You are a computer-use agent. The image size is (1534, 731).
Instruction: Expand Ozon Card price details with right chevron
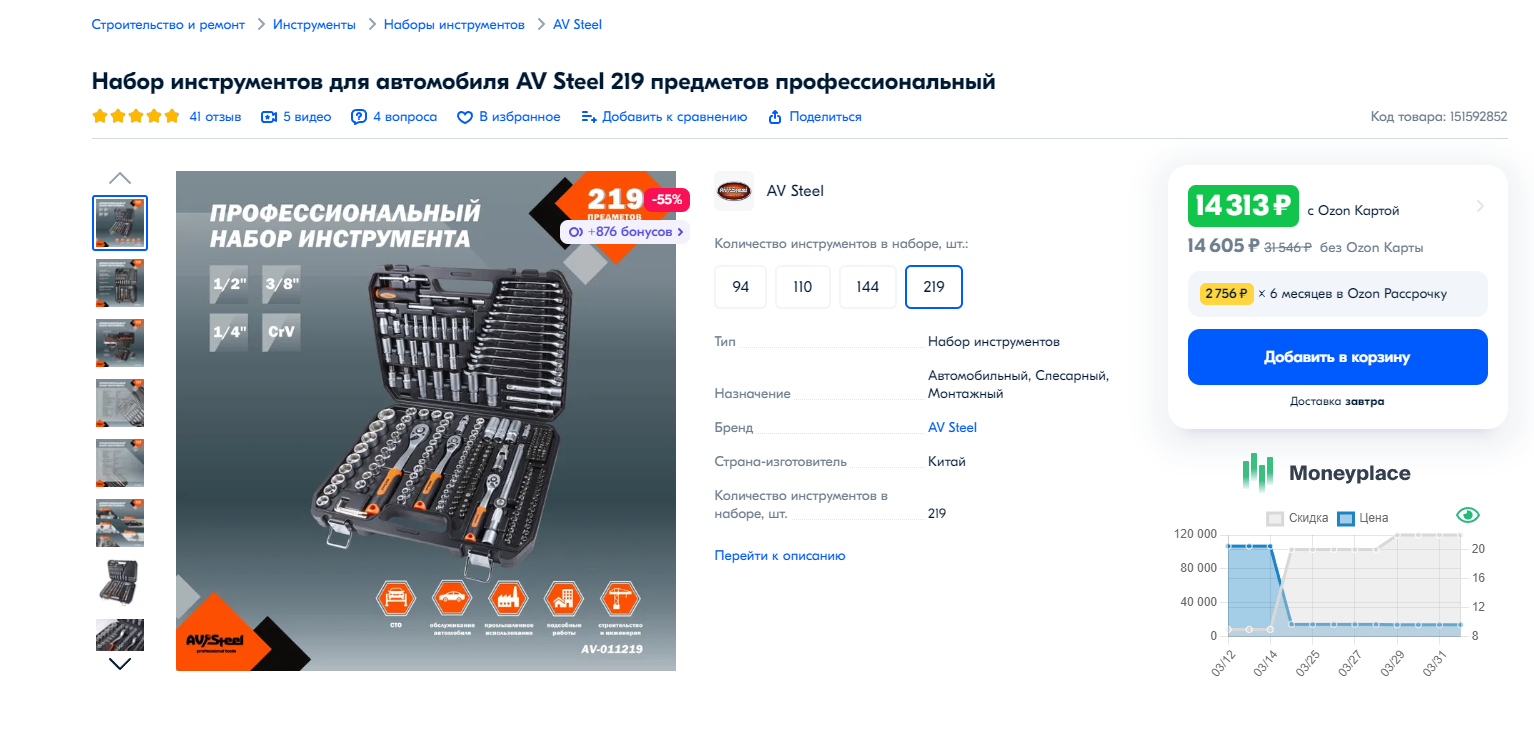1480,207
